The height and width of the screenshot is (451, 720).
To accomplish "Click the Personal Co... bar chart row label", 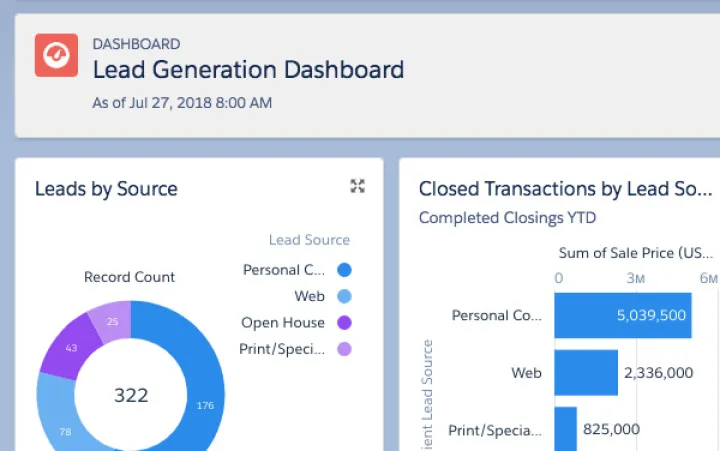I will 496,316.
